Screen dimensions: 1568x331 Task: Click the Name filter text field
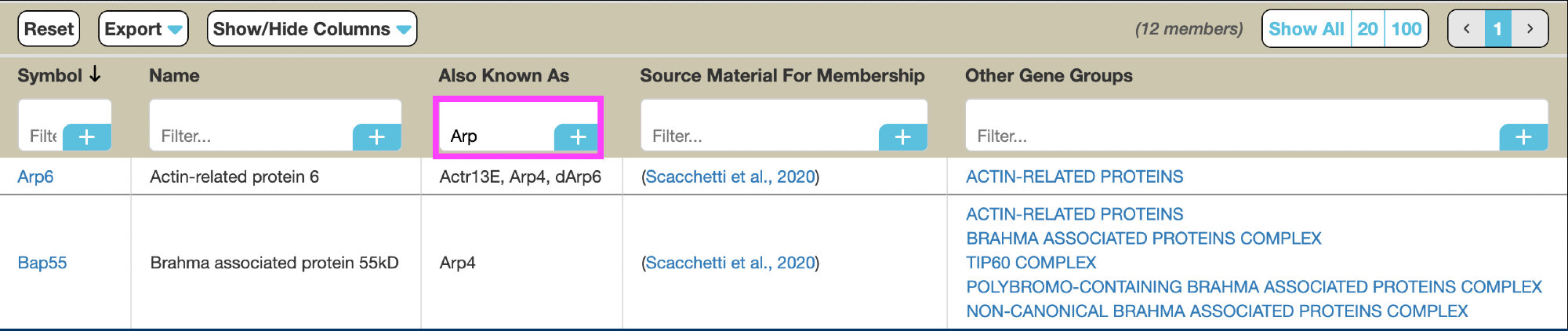point(251,136)
